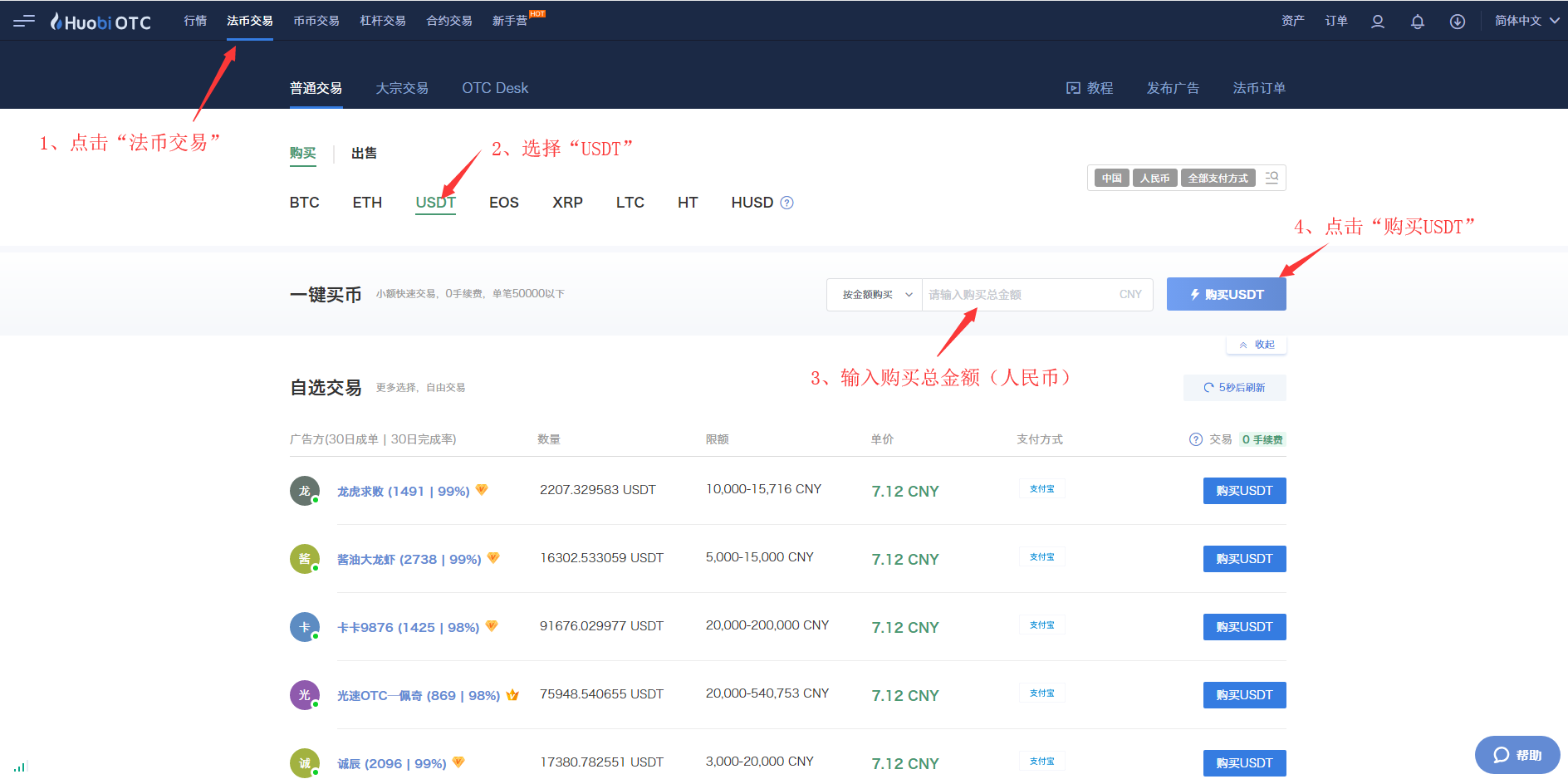Click 购买USDT for 卡卡9876 row
1568x779 pixels.
point(1245,627)
